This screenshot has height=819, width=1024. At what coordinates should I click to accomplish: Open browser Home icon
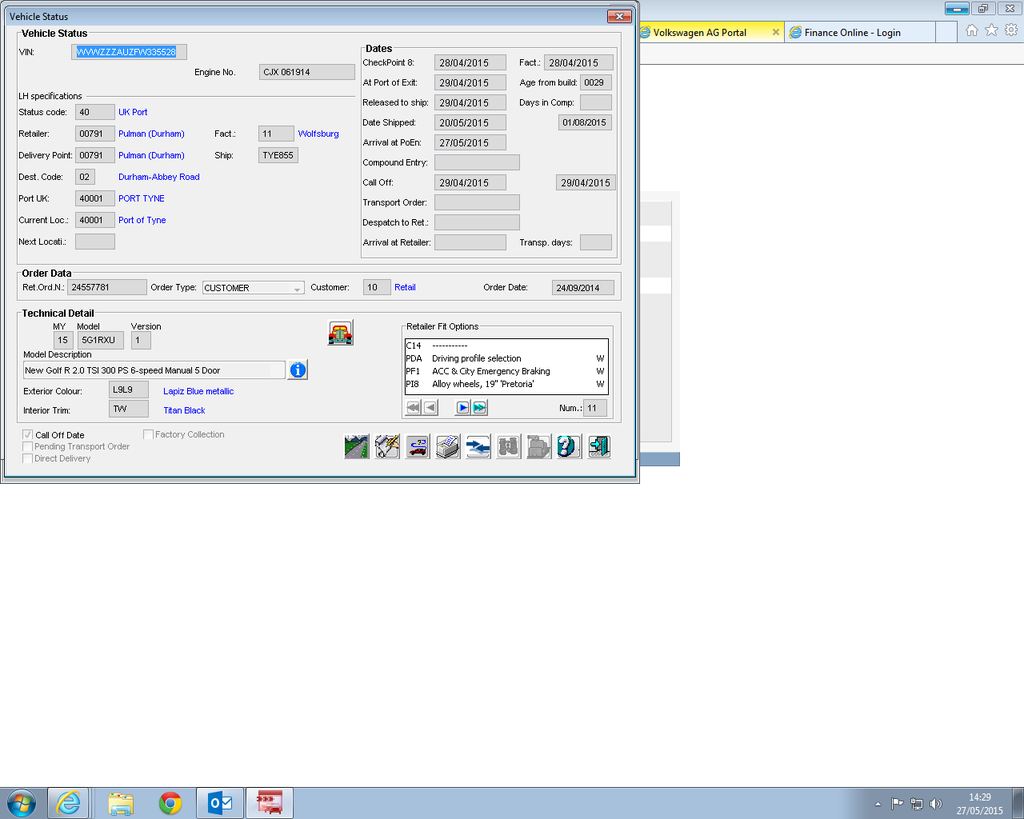tap(972, 30)
